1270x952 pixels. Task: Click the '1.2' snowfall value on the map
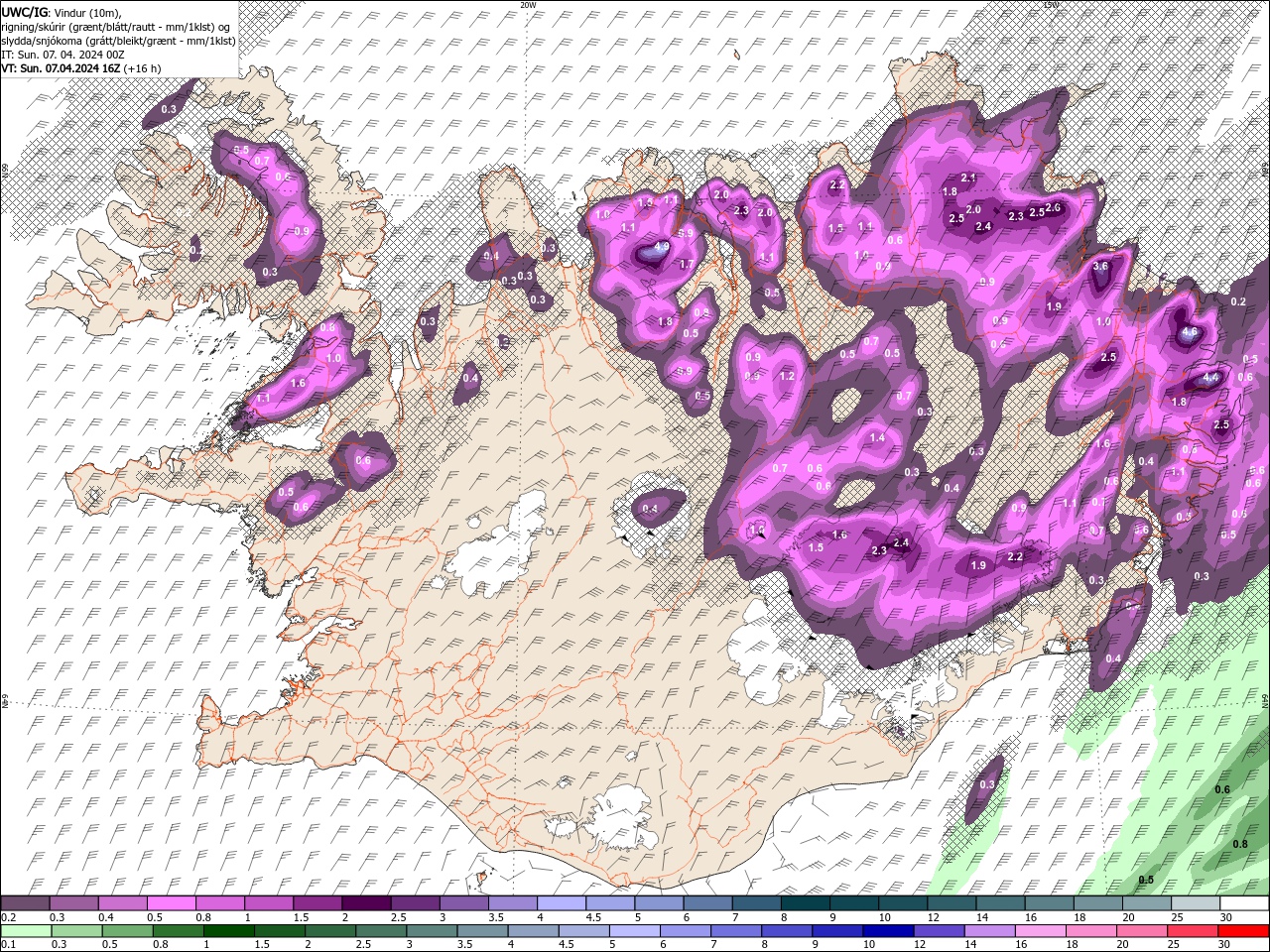point(788,376)
